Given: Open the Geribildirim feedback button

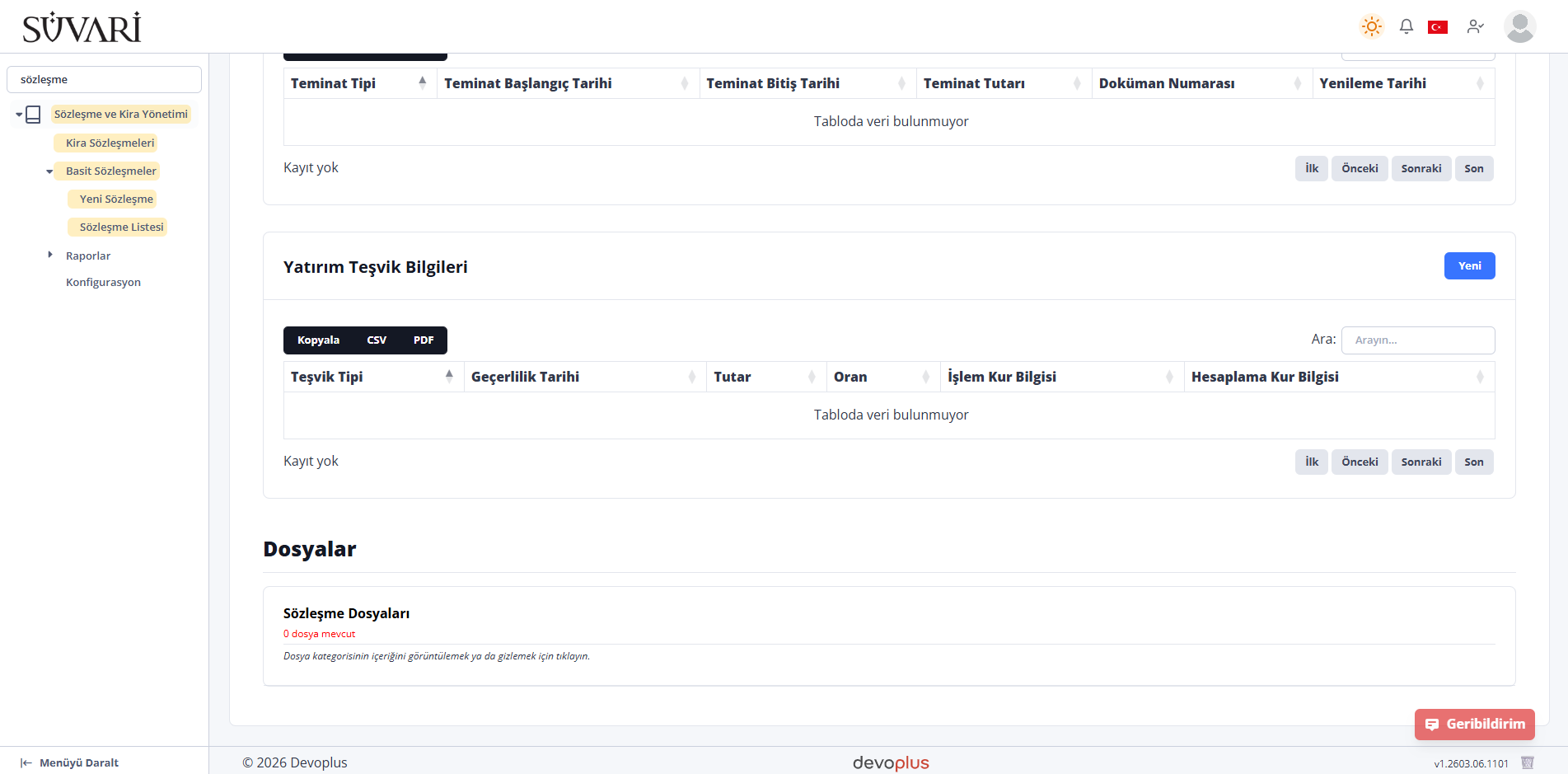Looking at the screenshot, I should coord(1475,724).
